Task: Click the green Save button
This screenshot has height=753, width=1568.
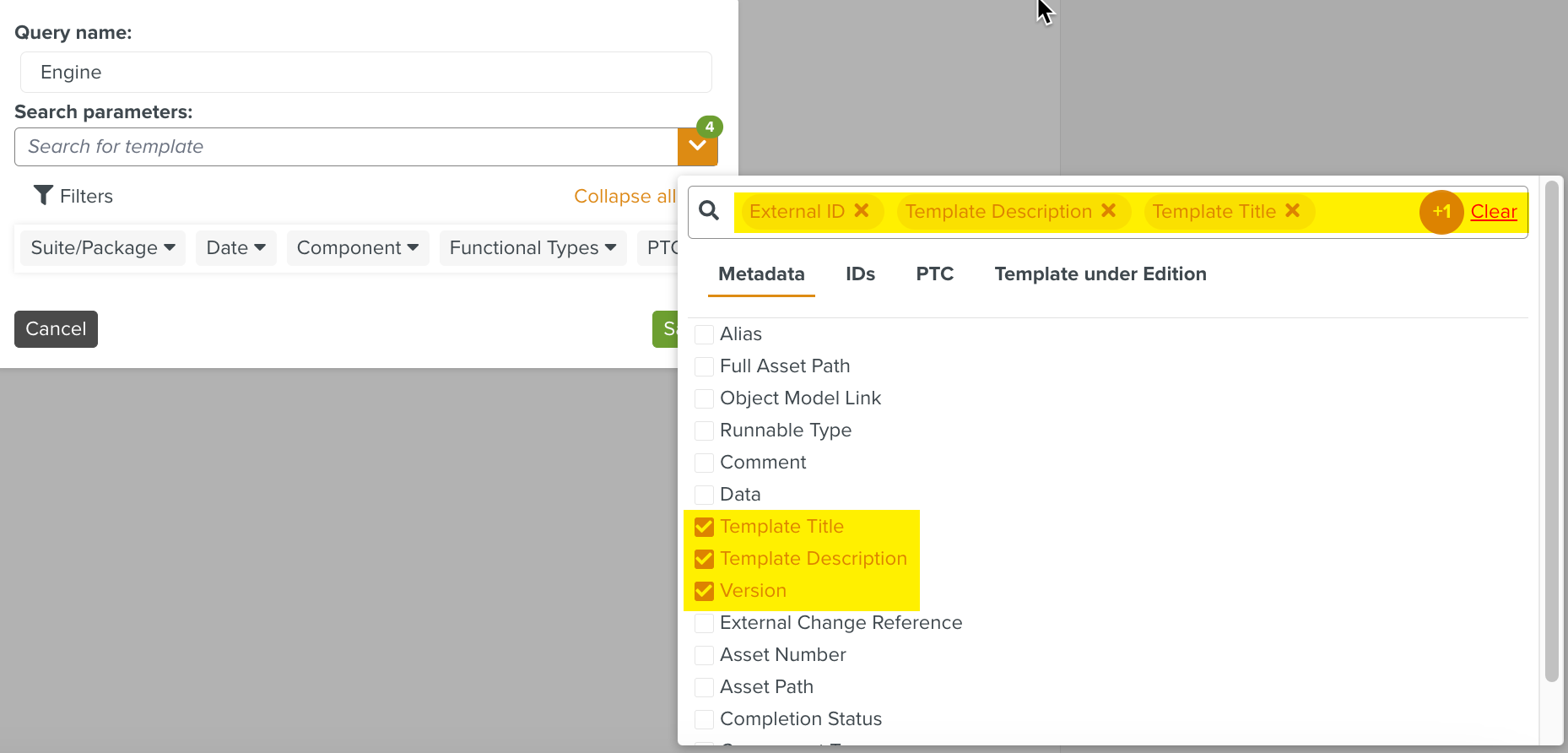Action: point(666,329)
